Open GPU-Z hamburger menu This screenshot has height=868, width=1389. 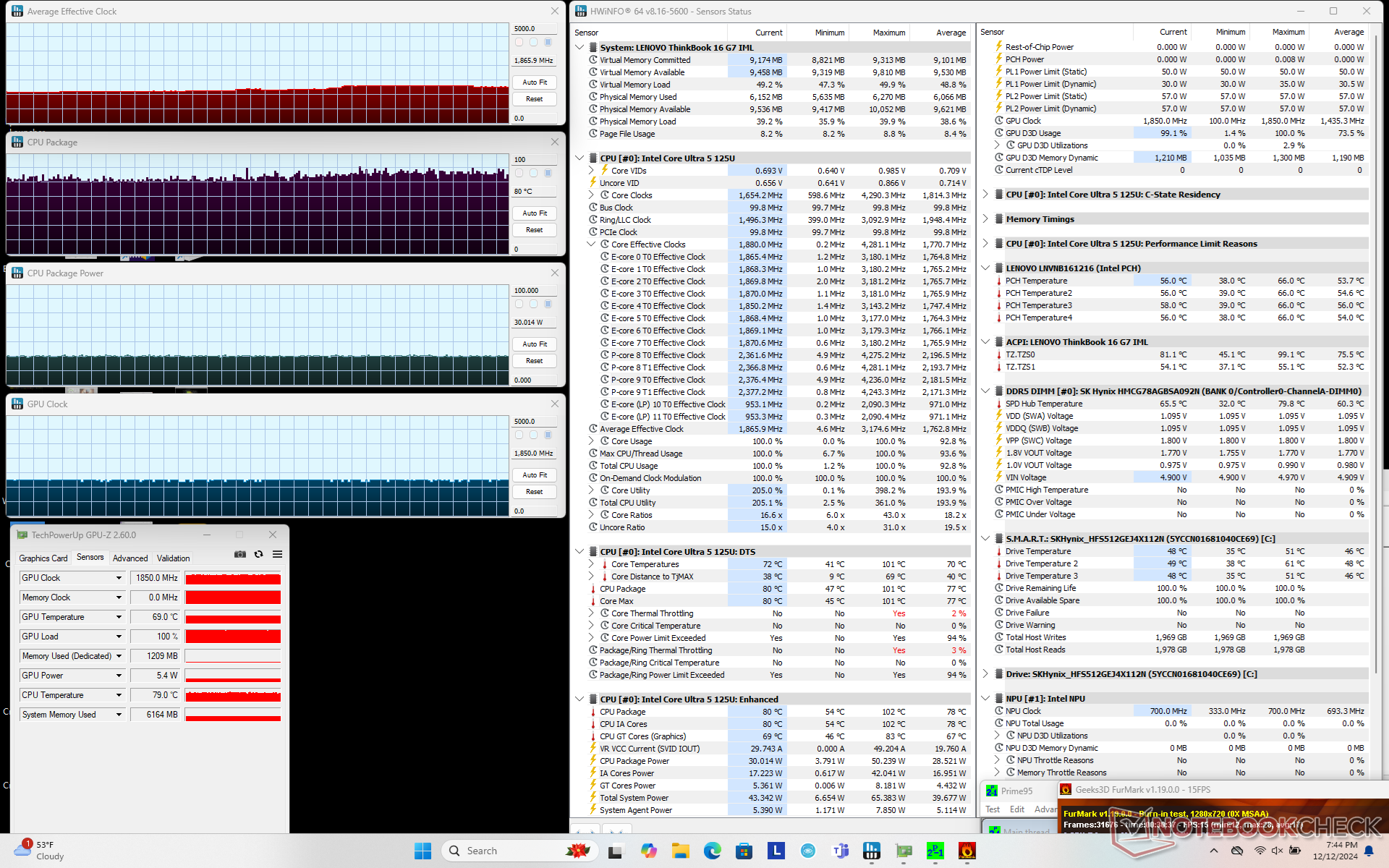[x=277, y=555]
